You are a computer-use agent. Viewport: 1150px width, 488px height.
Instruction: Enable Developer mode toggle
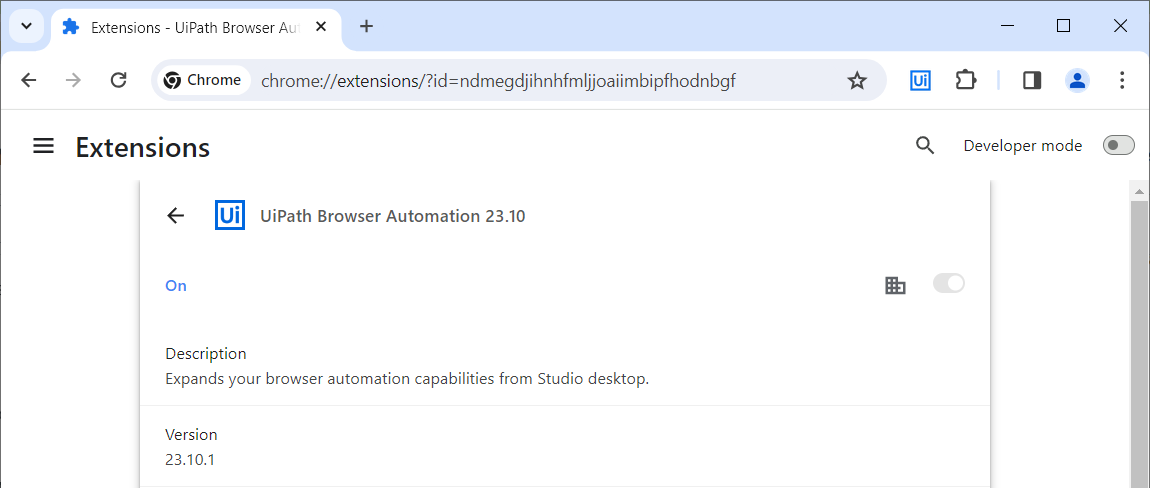pyautogui.click(x=1118, y=145)
